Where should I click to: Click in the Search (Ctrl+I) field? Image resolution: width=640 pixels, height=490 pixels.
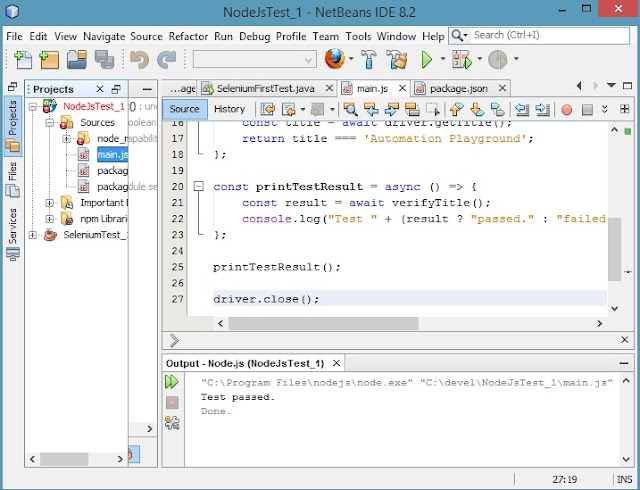coord(549,36)
